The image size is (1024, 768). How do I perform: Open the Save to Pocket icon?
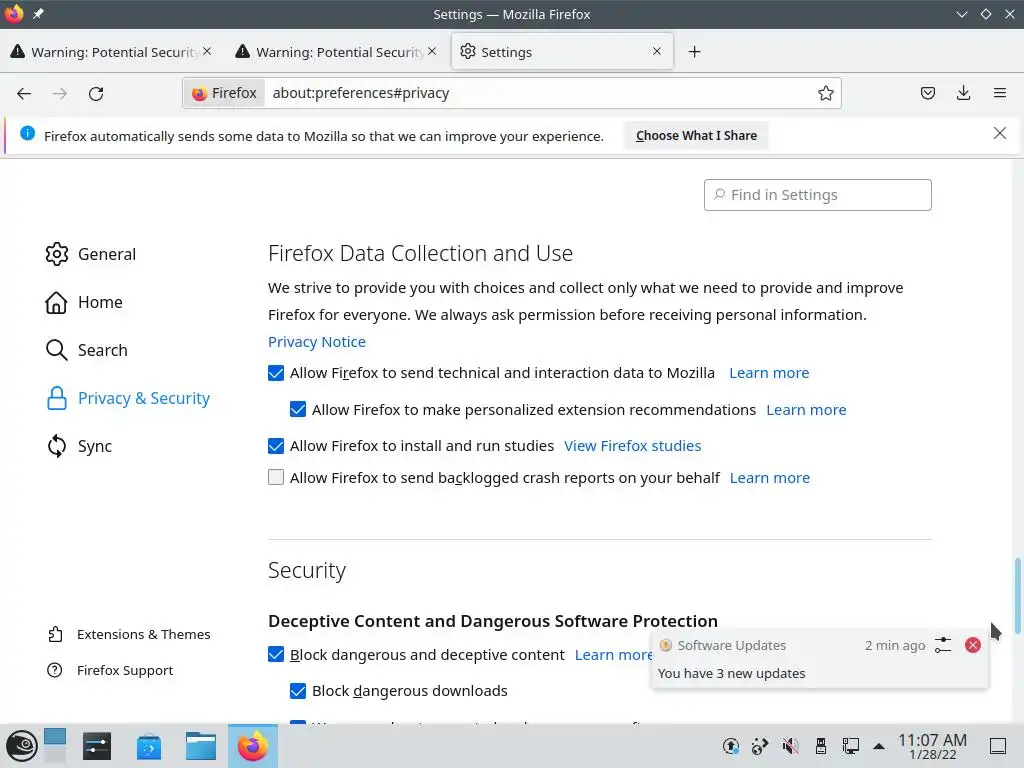pyautogui.click(x=928, y=93)
